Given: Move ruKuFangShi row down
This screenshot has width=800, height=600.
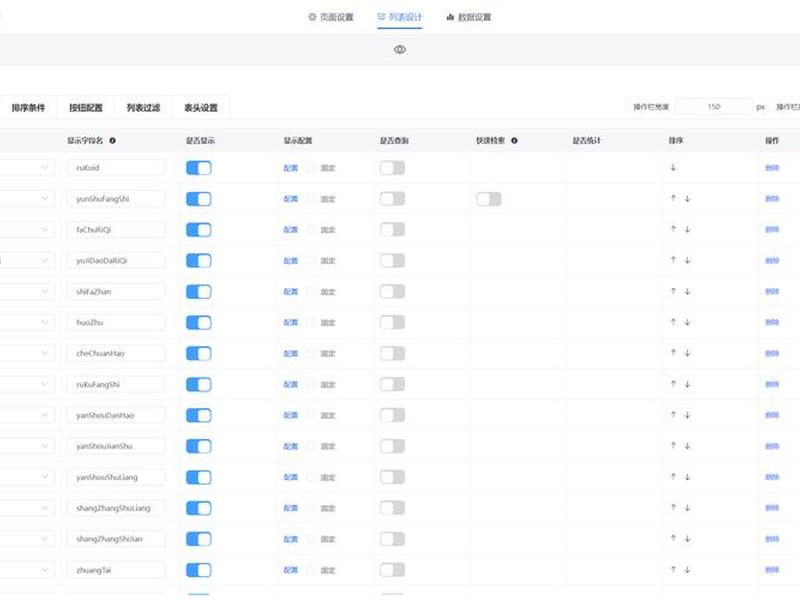Looking at the screenshot, I should (687, 384).
